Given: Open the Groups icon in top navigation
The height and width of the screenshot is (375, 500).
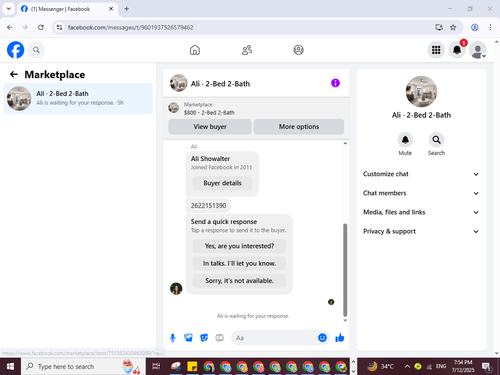Looking at the screenshot, I should tap(298, 50).
